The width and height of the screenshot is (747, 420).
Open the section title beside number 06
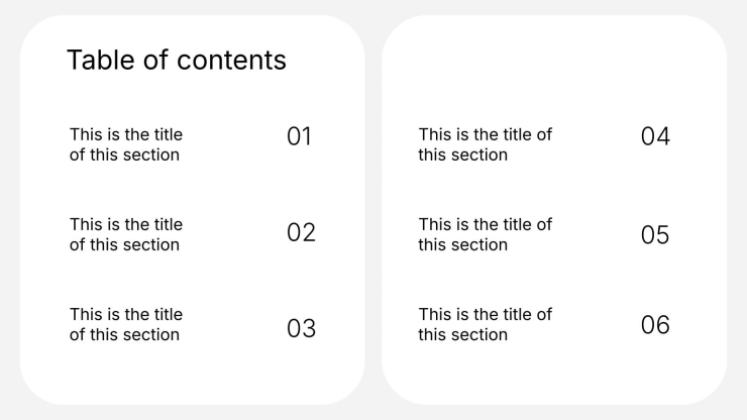click(485, 324)
